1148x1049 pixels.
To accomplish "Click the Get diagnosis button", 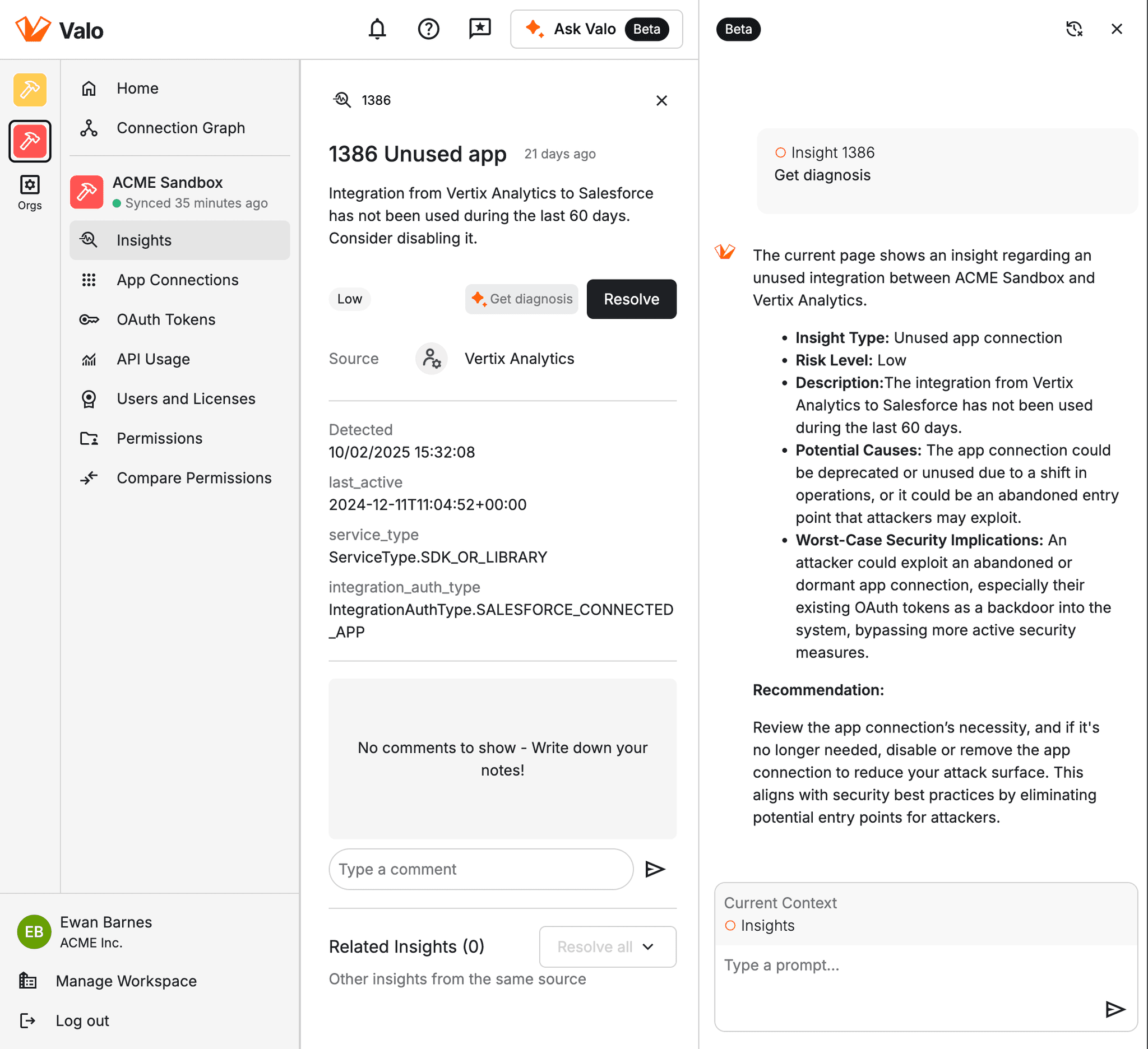I will pyautogui.click(x=521, y=299).
